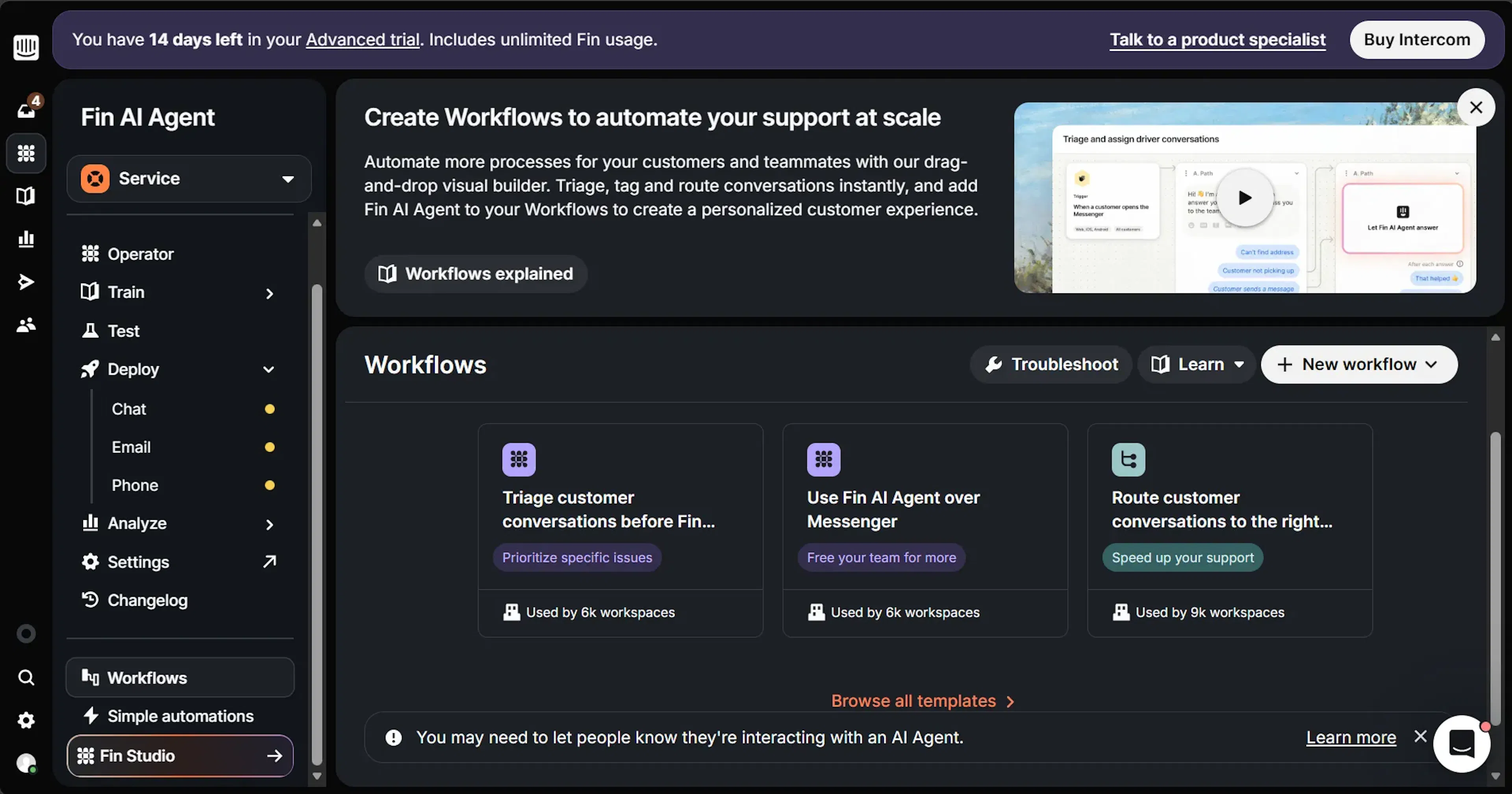Close the Create Workflows banner
This screenshot has height=794, width=1512.
(x=1476, y=108)
